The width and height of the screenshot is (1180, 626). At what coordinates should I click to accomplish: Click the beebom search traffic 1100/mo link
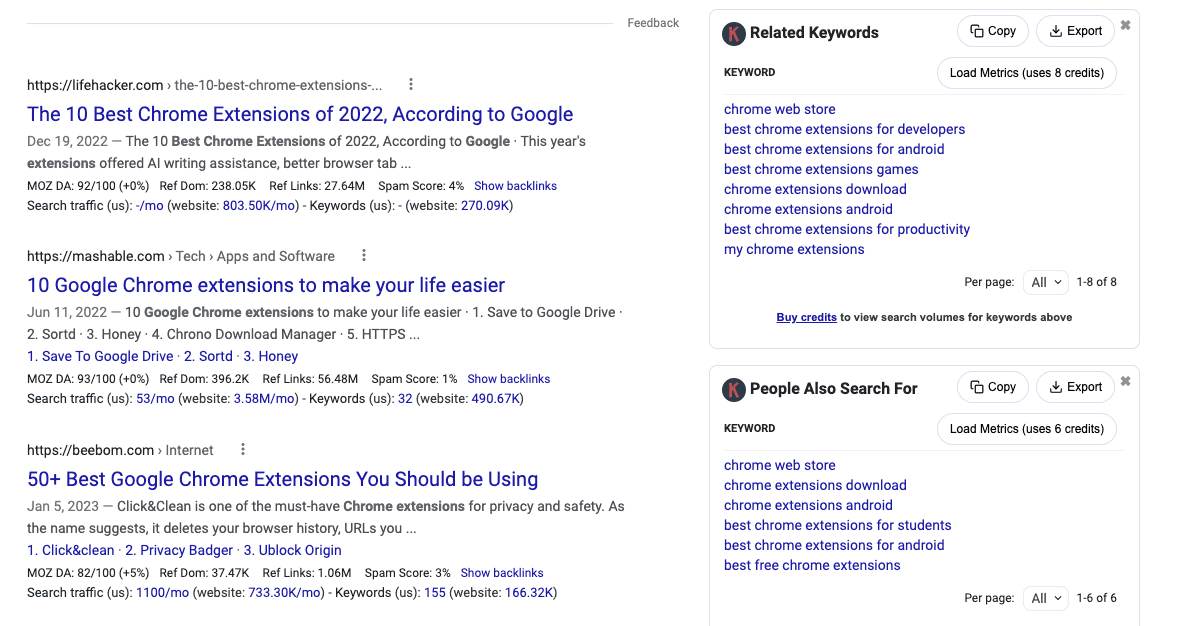pos(163,593)
